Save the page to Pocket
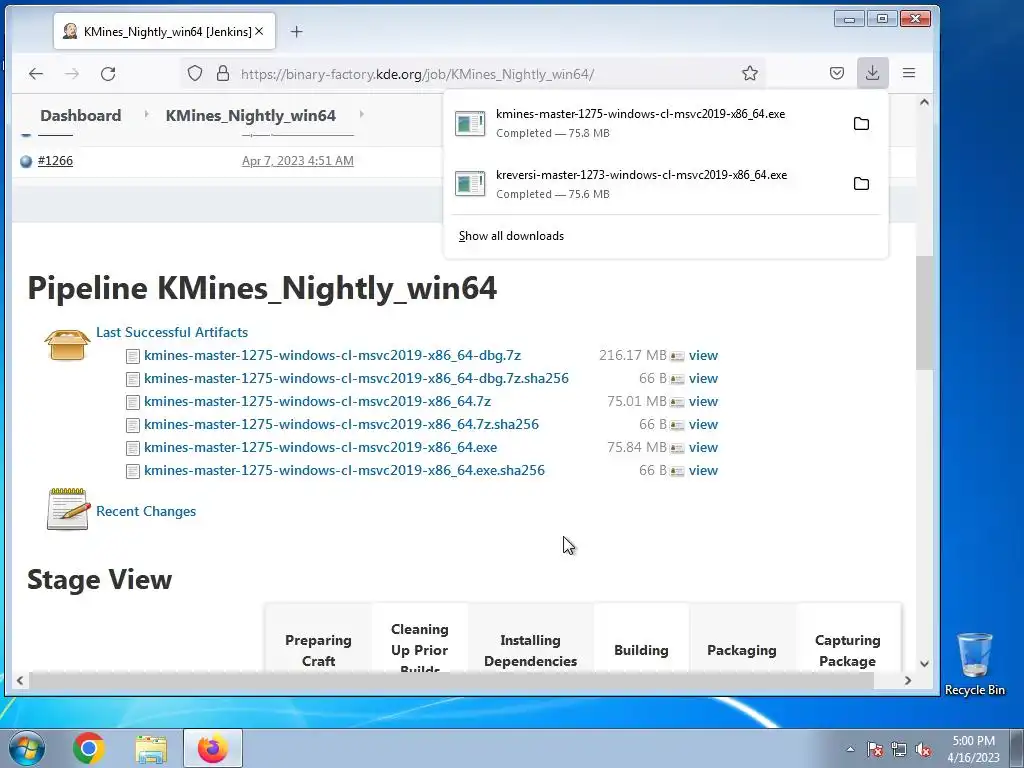The image size is (1024, 768). 837,73
